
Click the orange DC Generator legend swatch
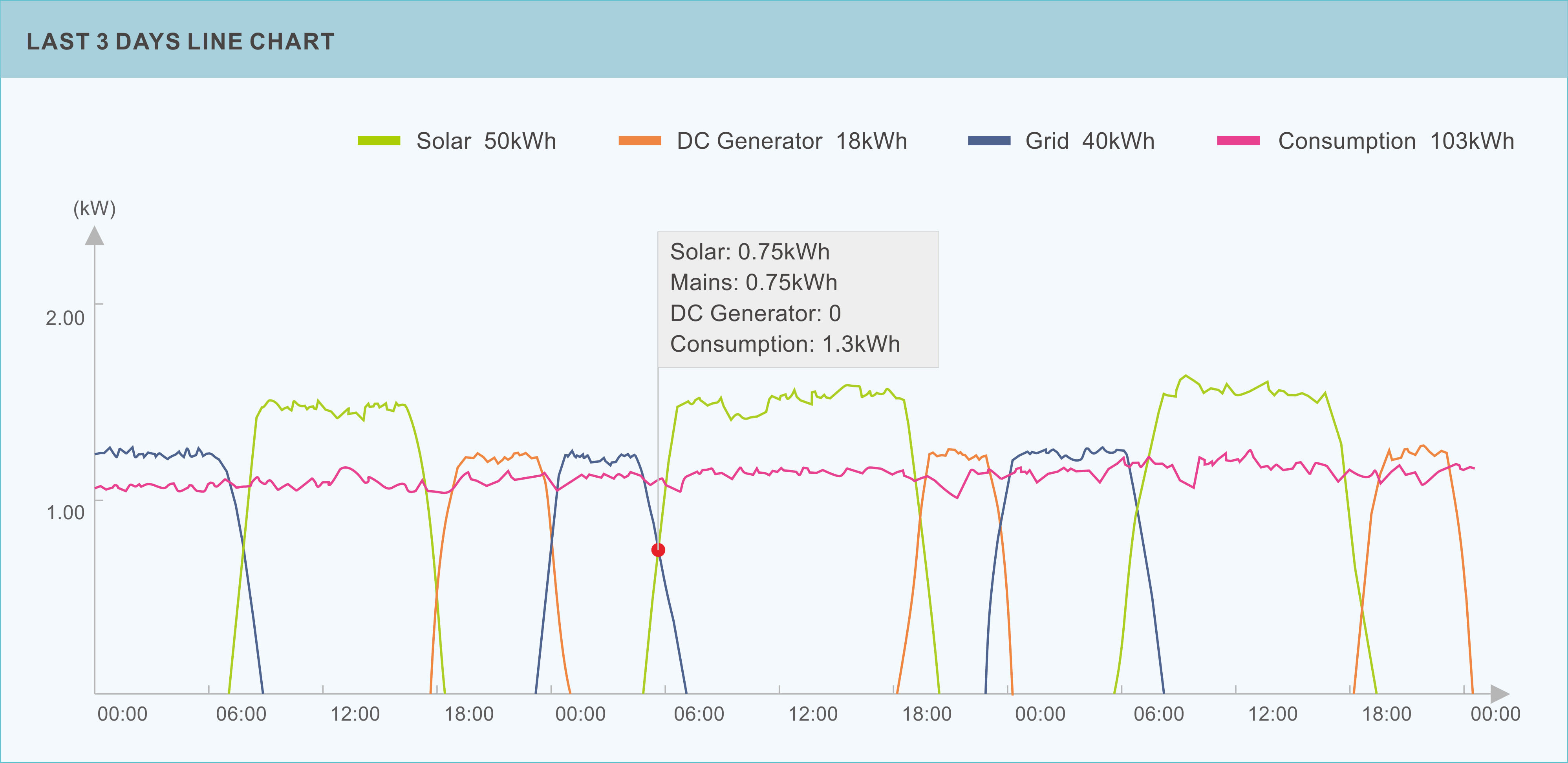tap(640, 141)
